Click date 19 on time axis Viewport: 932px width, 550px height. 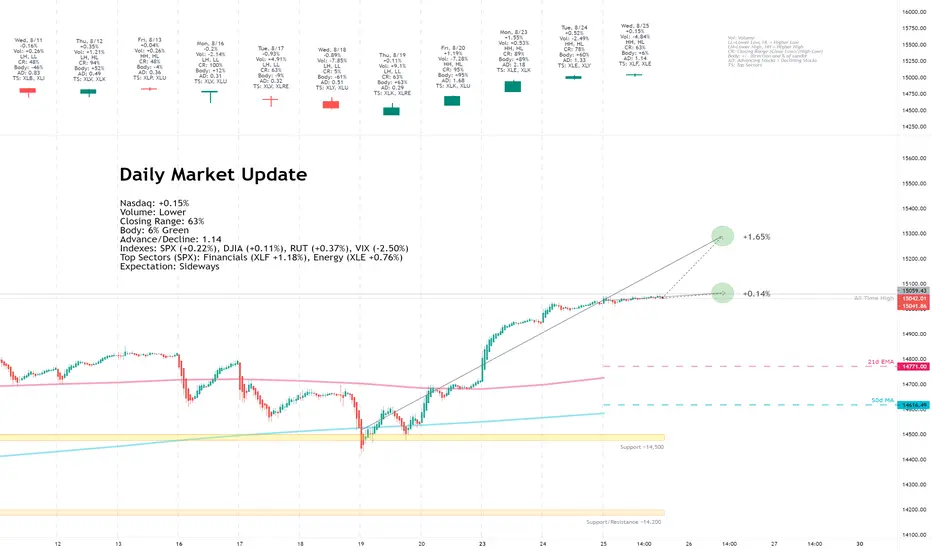pos(361,543)
